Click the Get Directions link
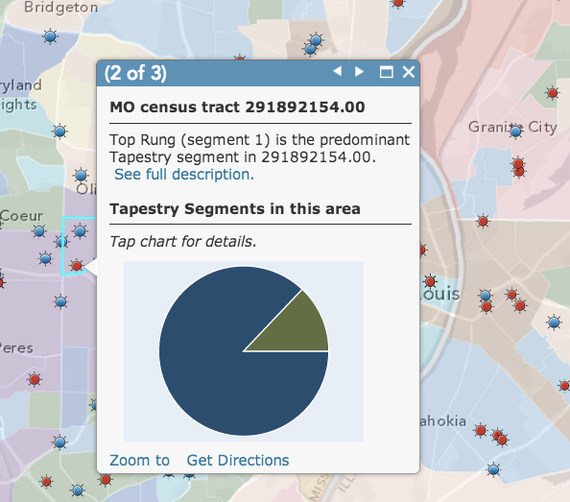The height and width of the screenshot is (502, 570). tap(238, 460)
